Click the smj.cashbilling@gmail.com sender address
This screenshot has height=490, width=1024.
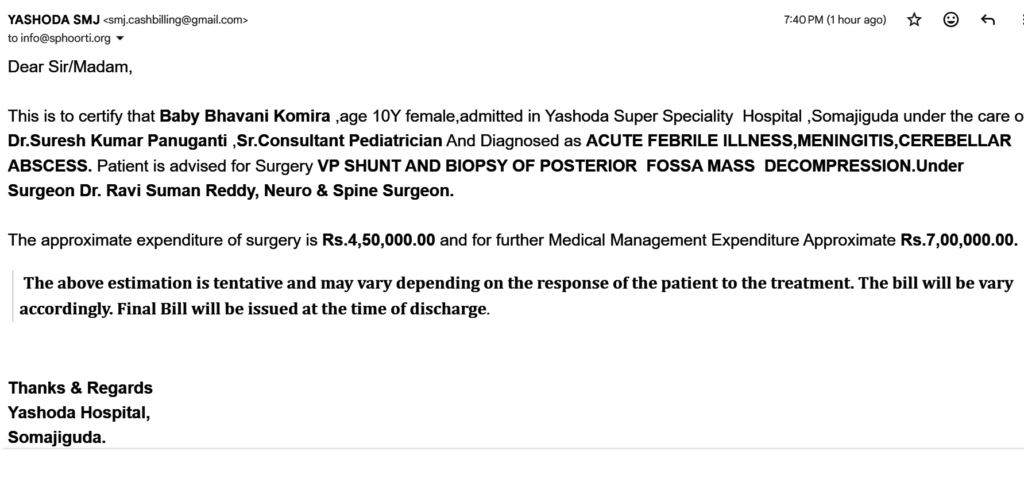[176, 20]
